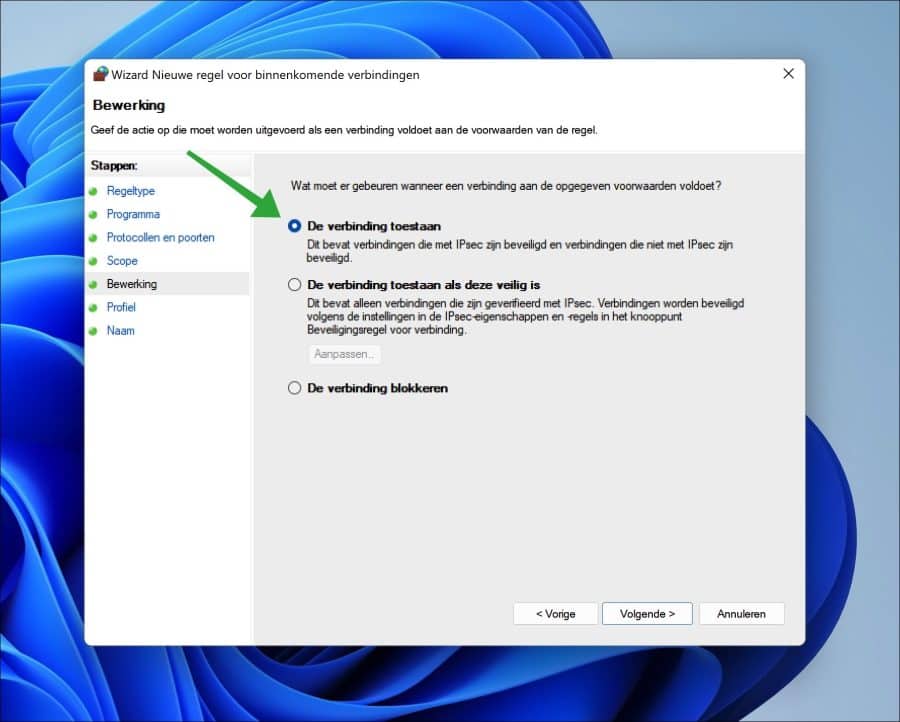Click green bullet beside Naam

(x=93, y=331)
